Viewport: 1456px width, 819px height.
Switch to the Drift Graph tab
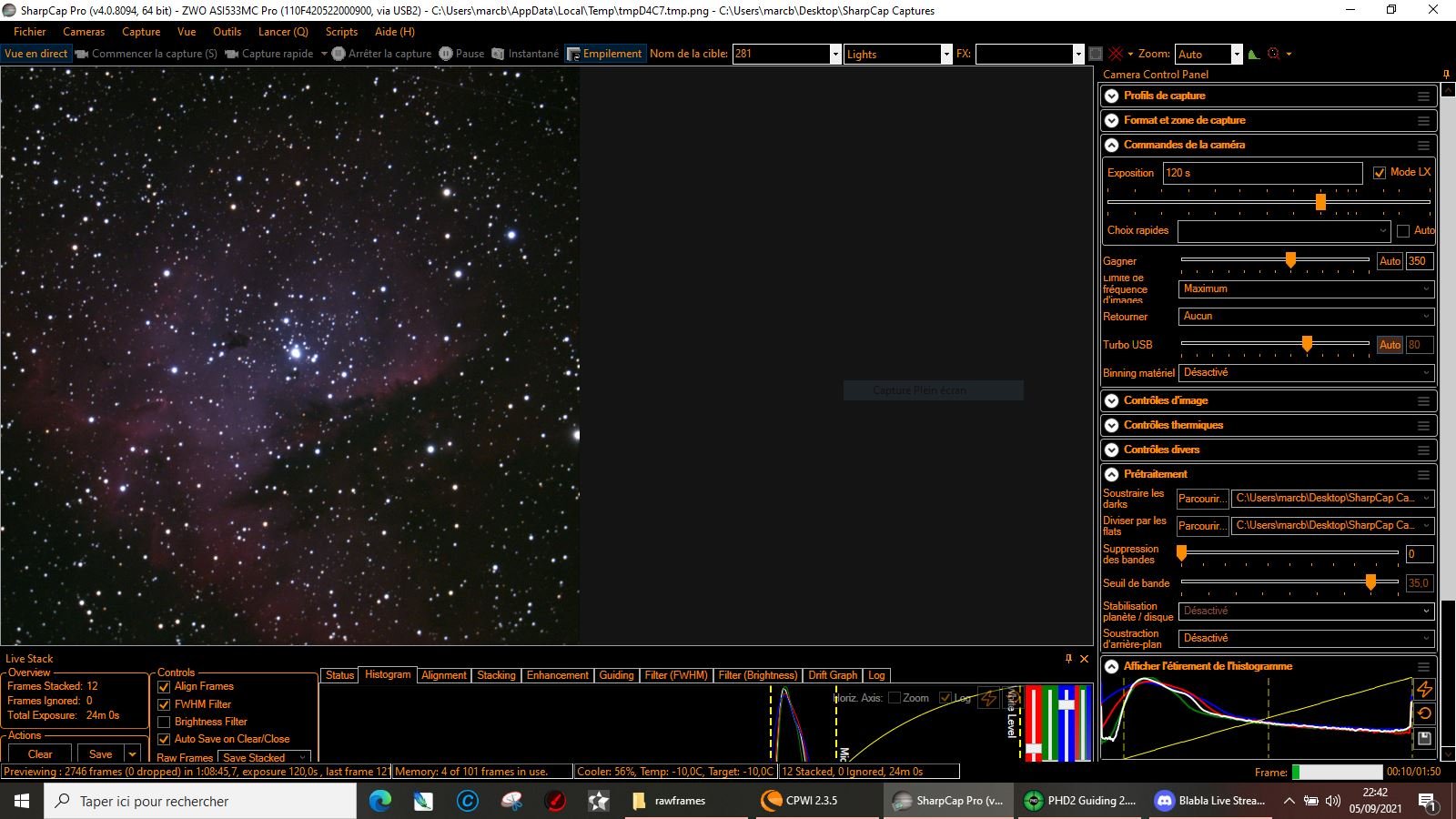(833, 675)
